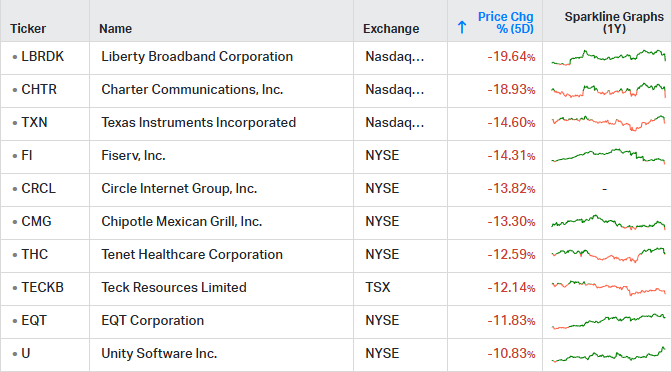This screenshot has height=372, width=671.
Task: Sort the table by Ticker header
Action: point(28,29)
